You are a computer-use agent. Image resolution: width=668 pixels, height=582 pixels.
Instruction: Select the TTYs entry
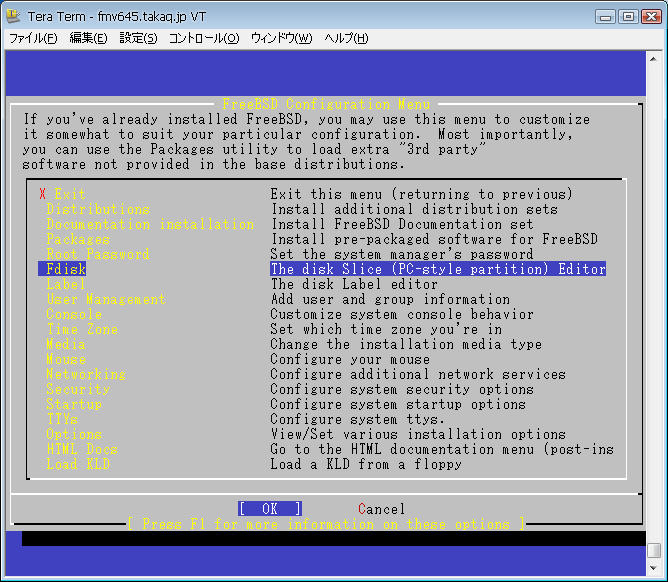(62, 419)
